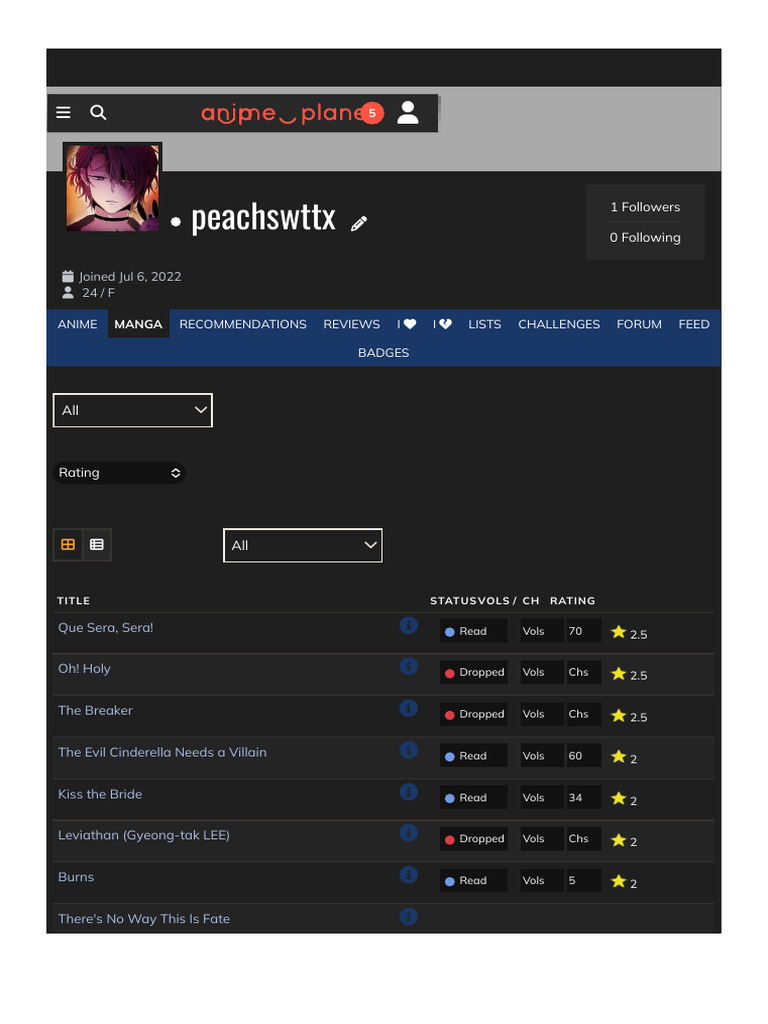Edit chapter count 60 for Evil Cinderella
Viewport: 768px width, 1024px height.
(x=583, y=756)
